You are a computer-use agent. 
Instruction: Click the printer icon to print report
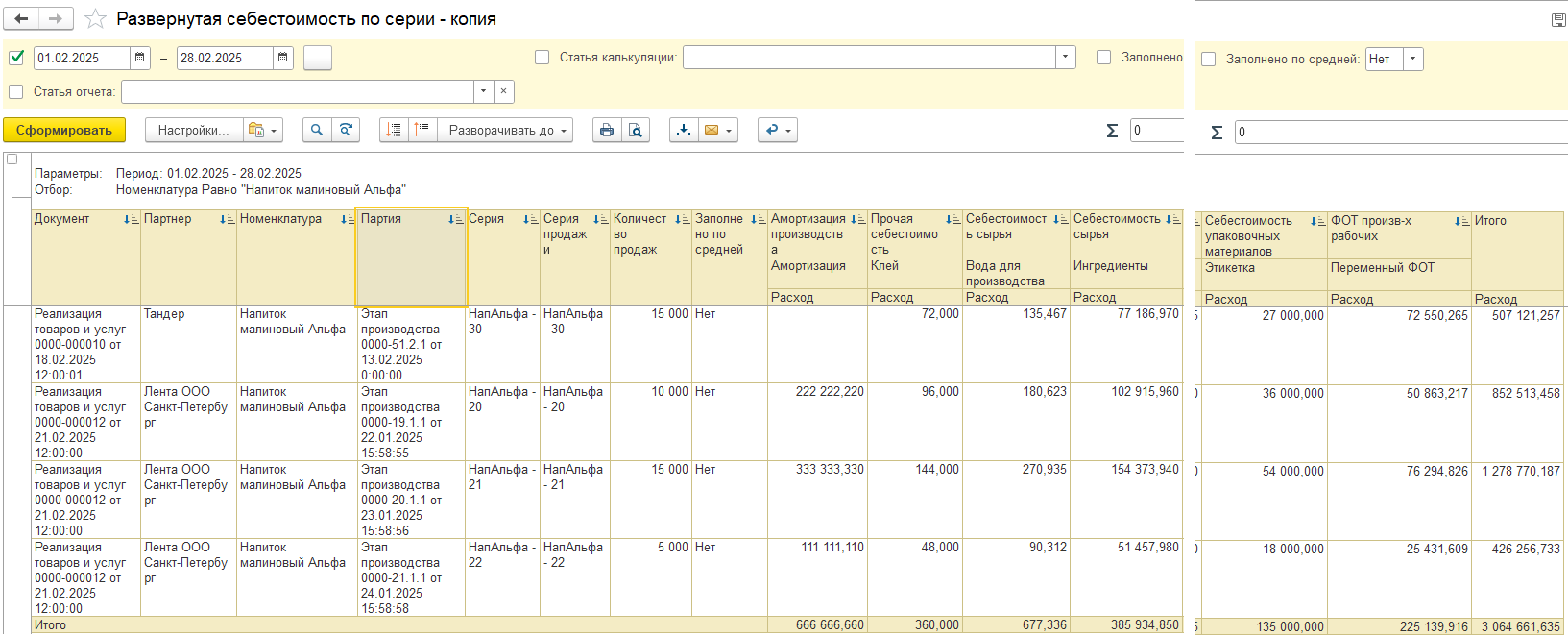606,130
